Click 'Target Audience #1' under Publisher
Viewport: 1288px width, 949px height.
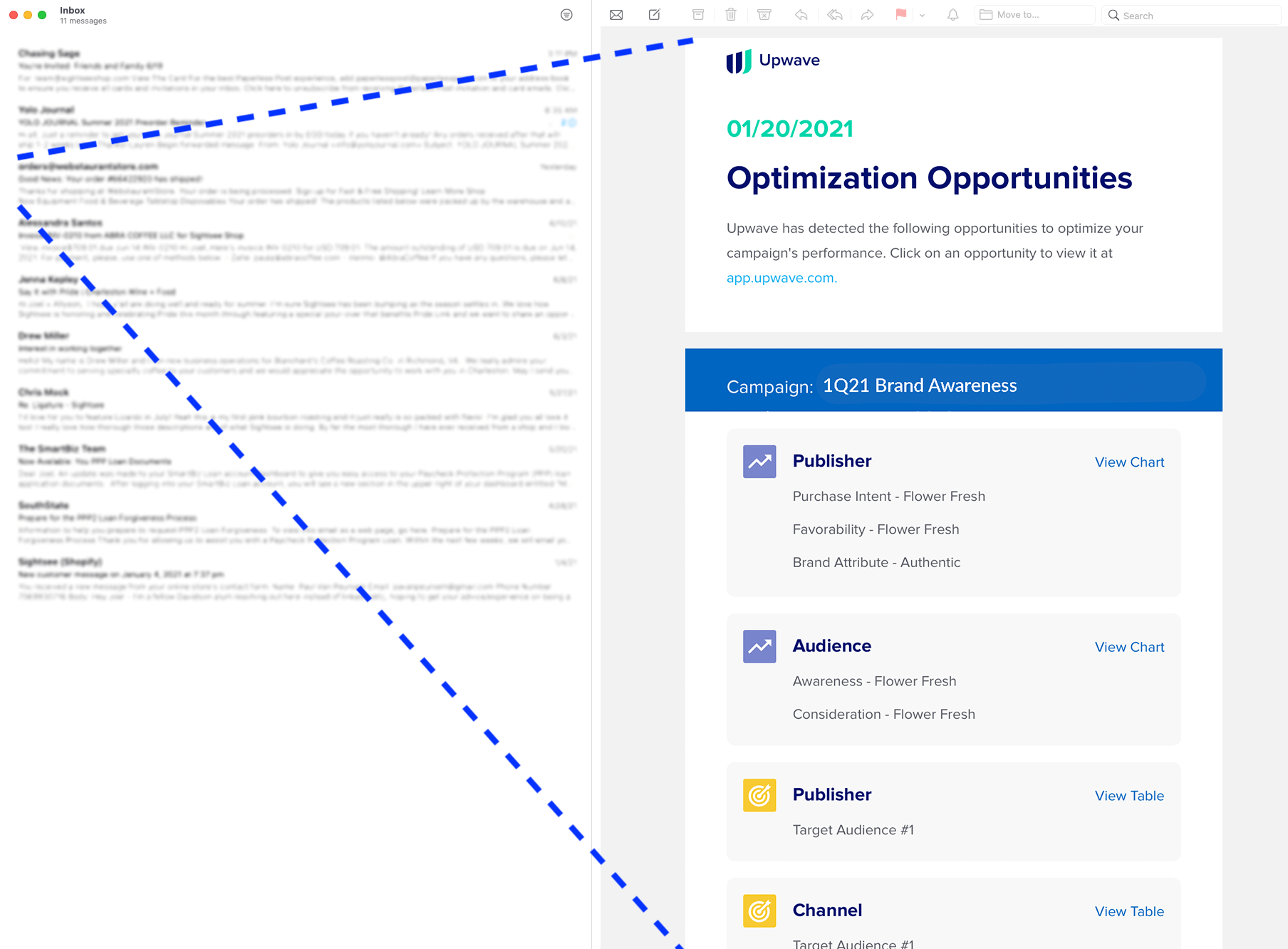(853, 830)
